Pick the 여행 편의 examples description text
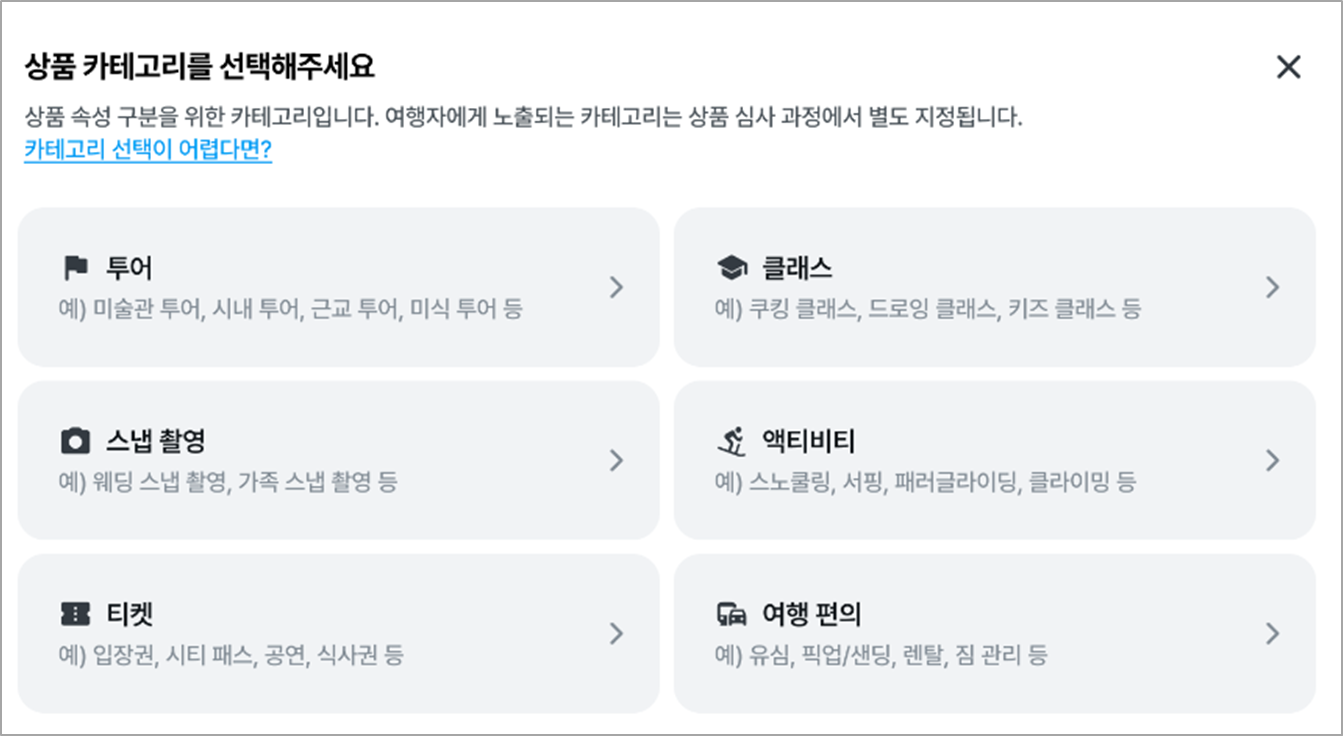This screenshot has width=1343, height=736. 881,656
